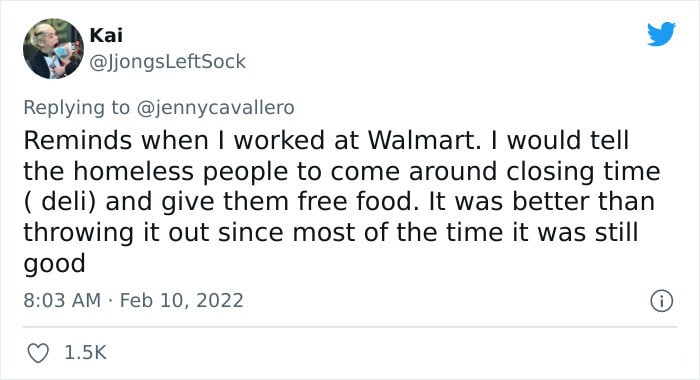Like the tweet using the heart icon
Screen dimensions: 700x380
pos(38,353)
